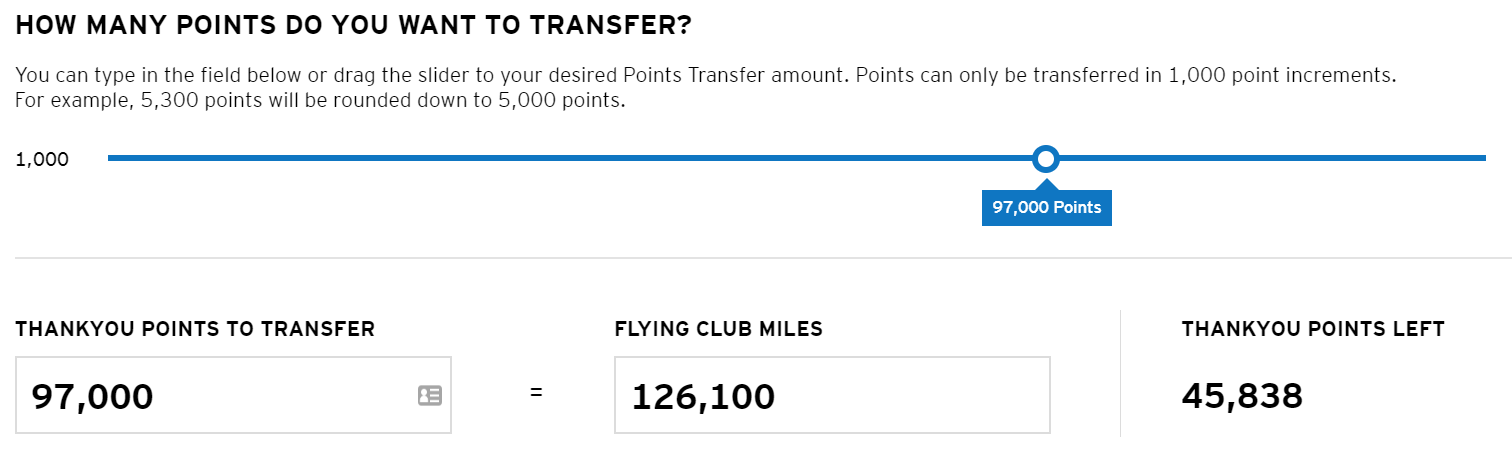Screen dimensions: 1512x462
Task: Click the circular slider handle
Action: (1046, 158)
